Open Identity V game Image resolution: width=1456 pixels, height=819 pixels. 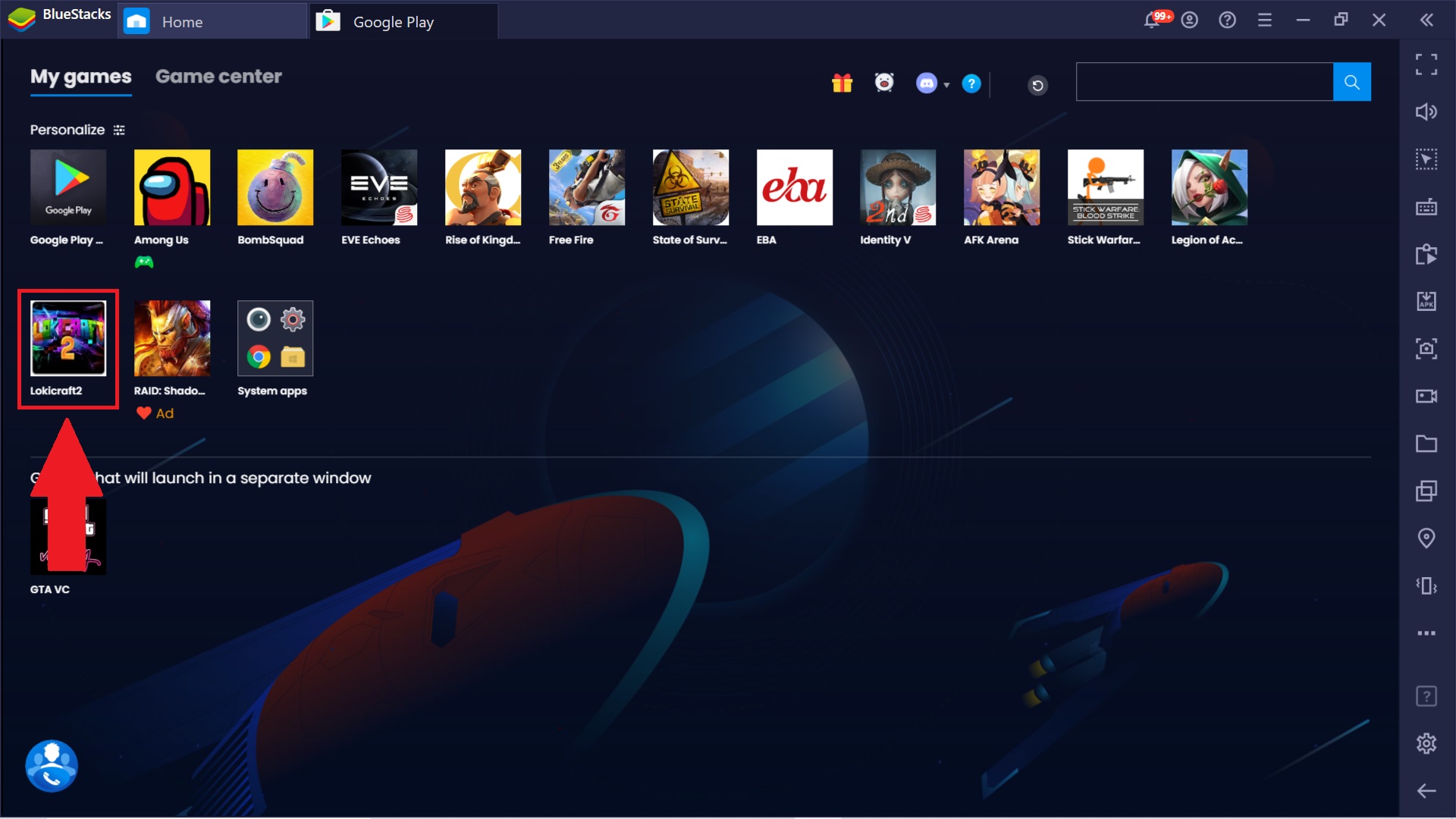[x=898, y=187]
